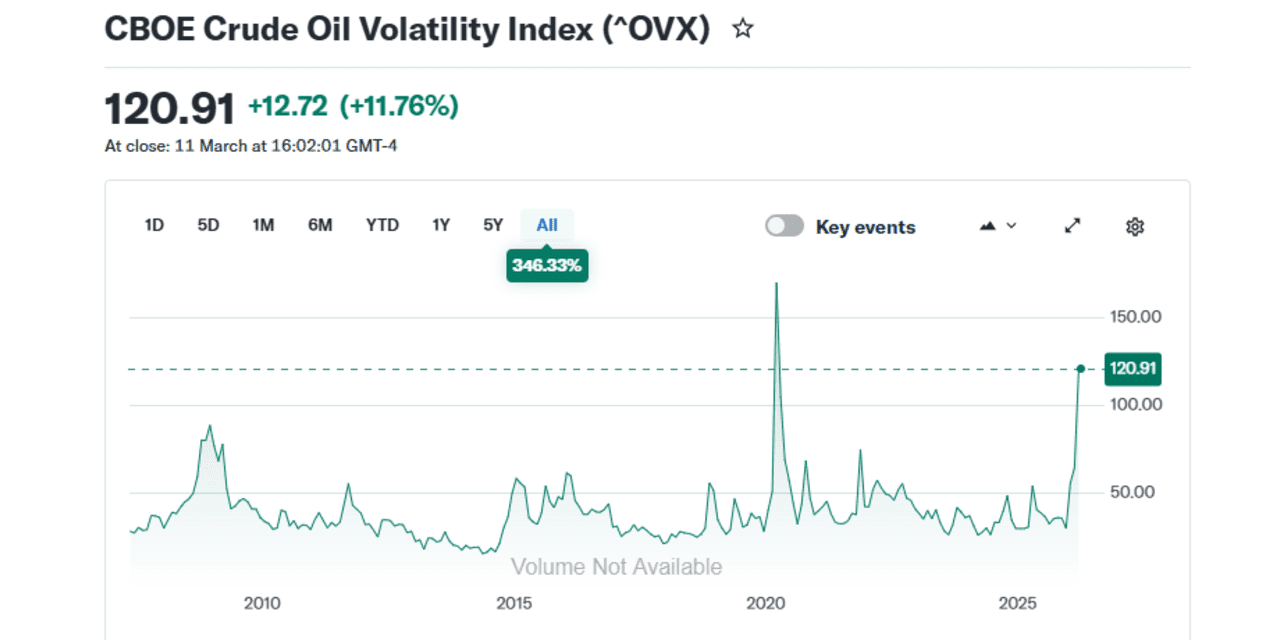Viewport: 1280px width, 640px height.
Task: Select the 5D time range
Action: pos(208,225)
